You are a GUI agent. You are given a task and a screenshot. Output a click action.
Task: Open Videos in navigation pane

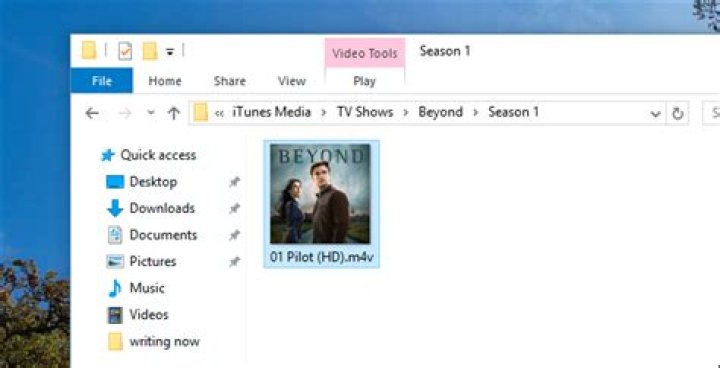[149, 315]
